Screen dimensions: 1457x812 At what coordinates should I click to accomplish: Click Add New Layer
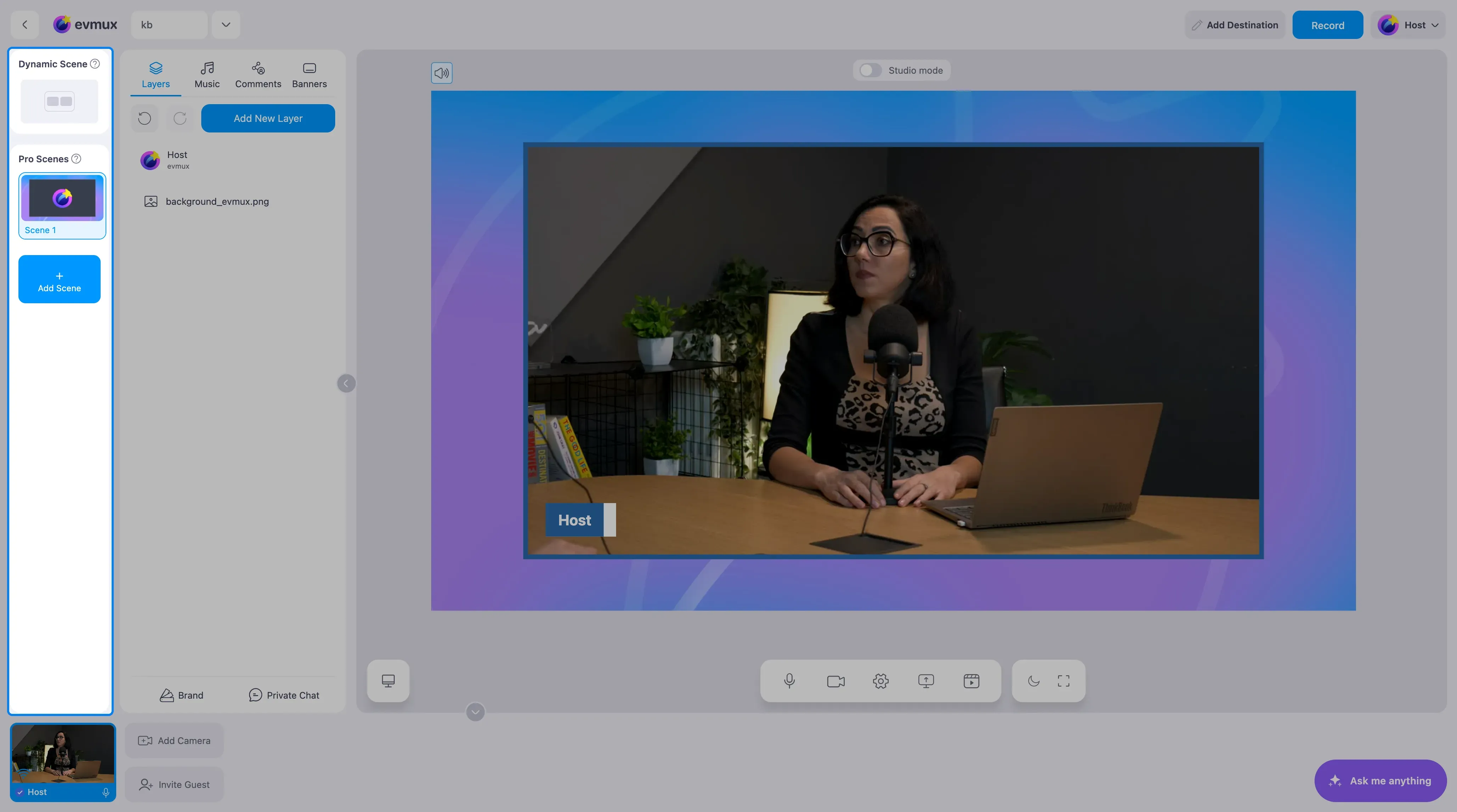[268, 118]
